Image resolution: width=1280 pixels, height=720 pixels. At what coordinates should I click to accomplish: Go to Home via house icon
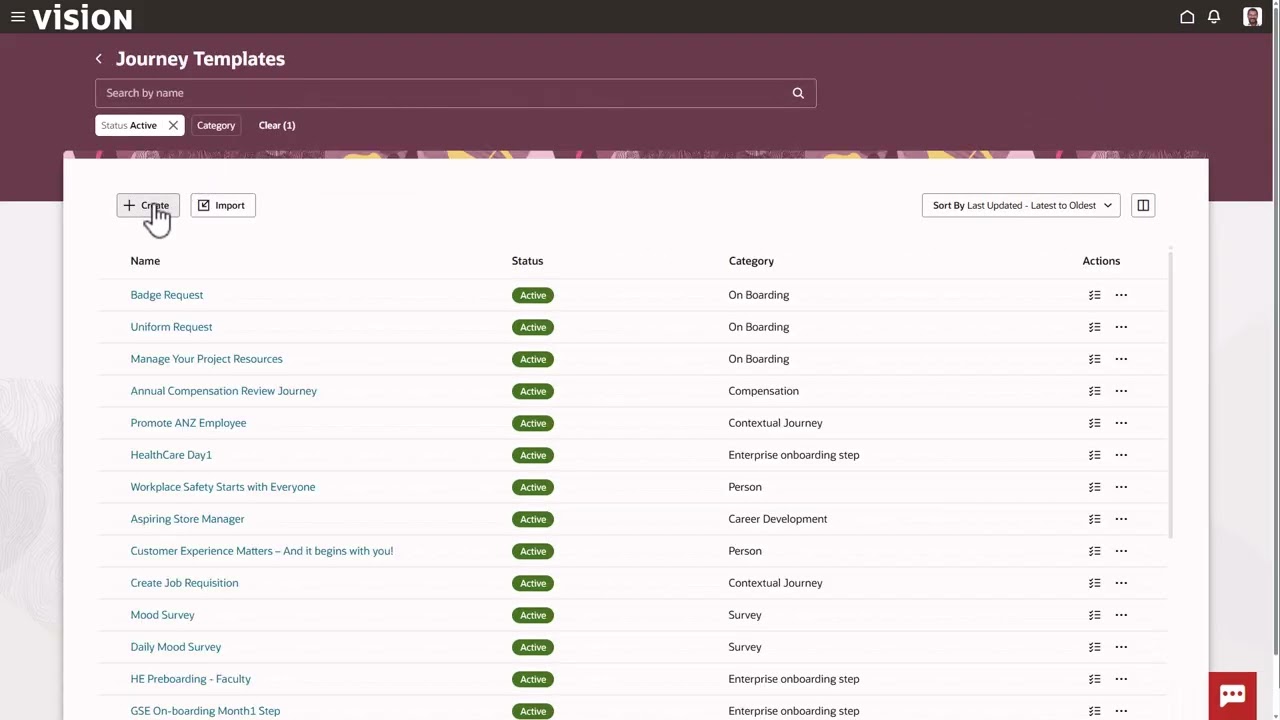1187,17
